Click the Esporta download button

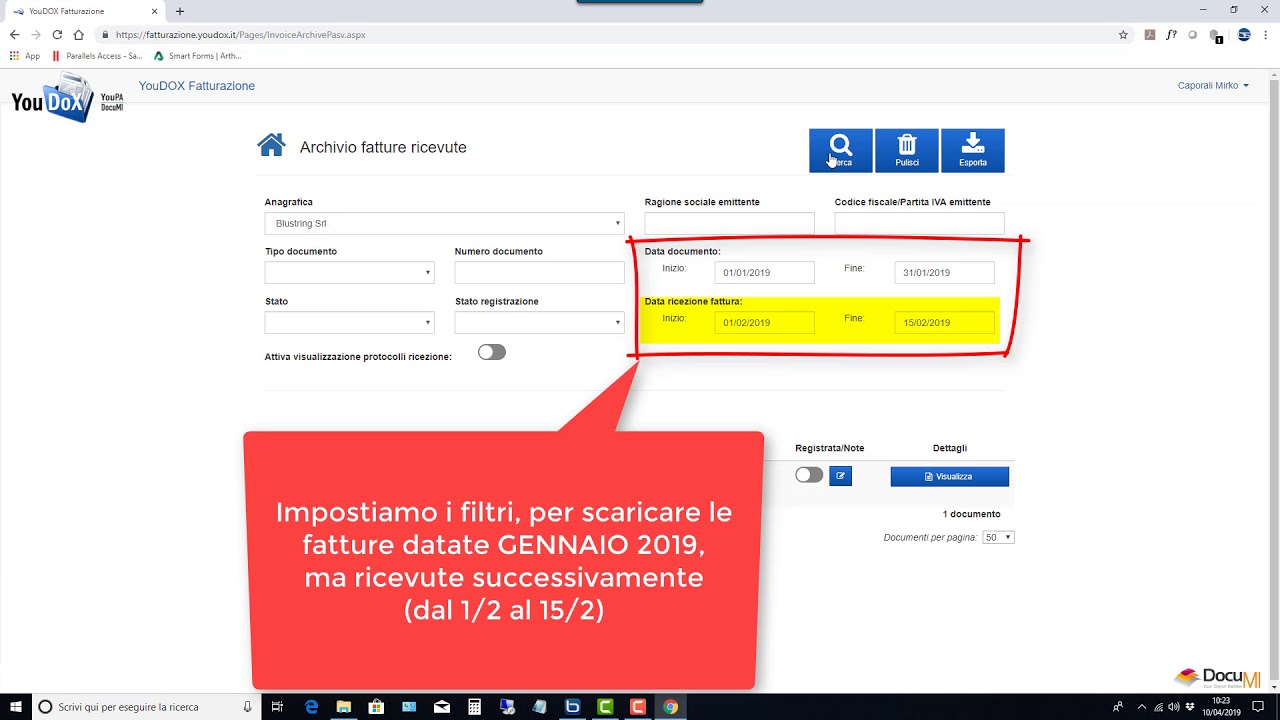click(x=973, y=150)
